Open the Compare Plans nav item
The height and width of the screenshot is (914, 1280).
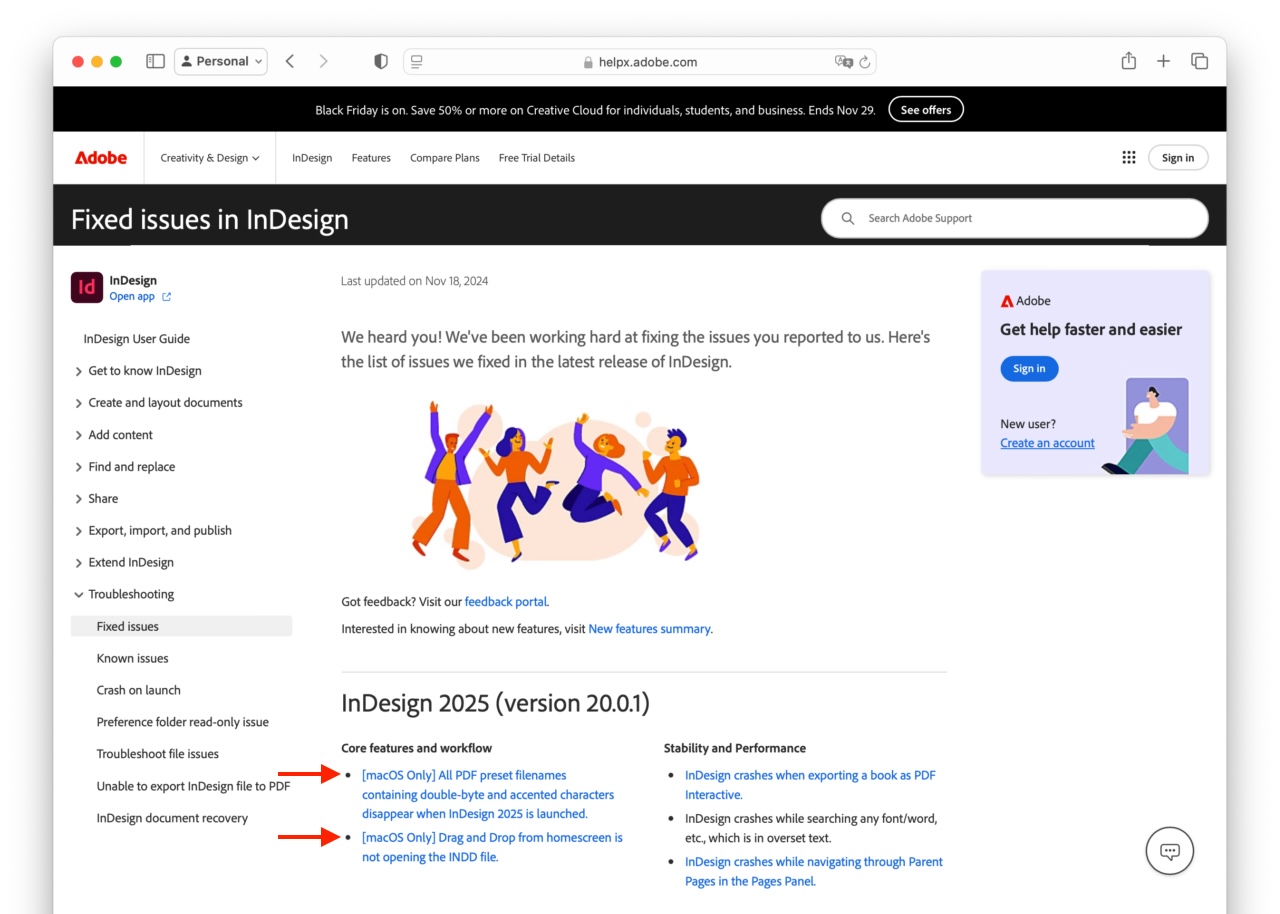(445, 158)
